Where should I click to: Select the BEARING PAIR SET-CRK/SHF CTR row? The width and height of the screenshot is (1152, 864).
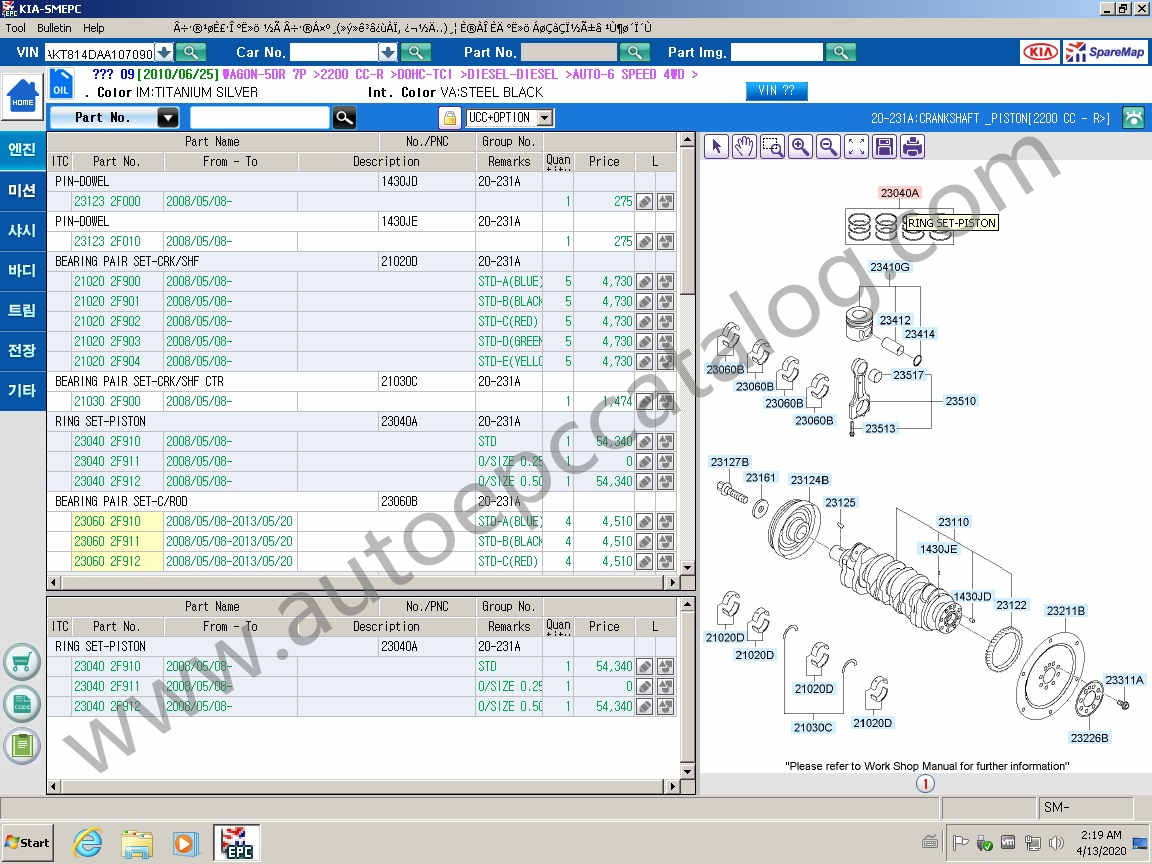361,381
